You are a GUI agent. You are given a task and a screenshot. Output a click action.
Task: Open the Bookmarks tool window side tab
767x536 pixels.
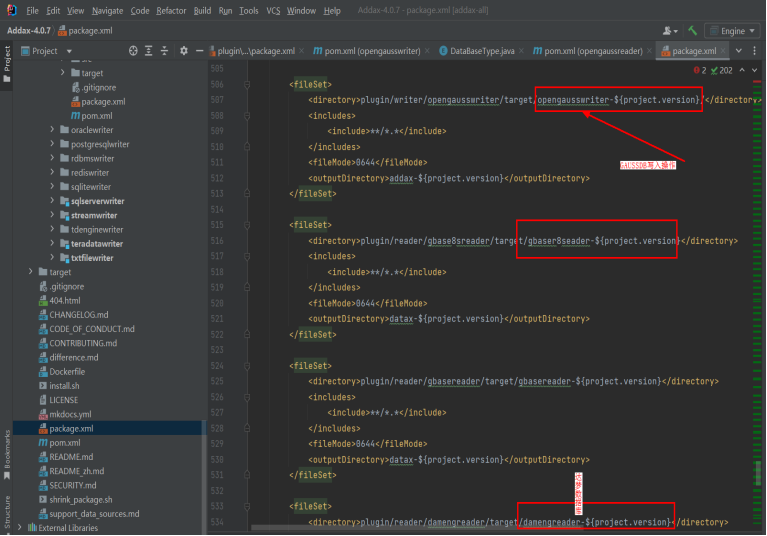click(x=7, y=455)
